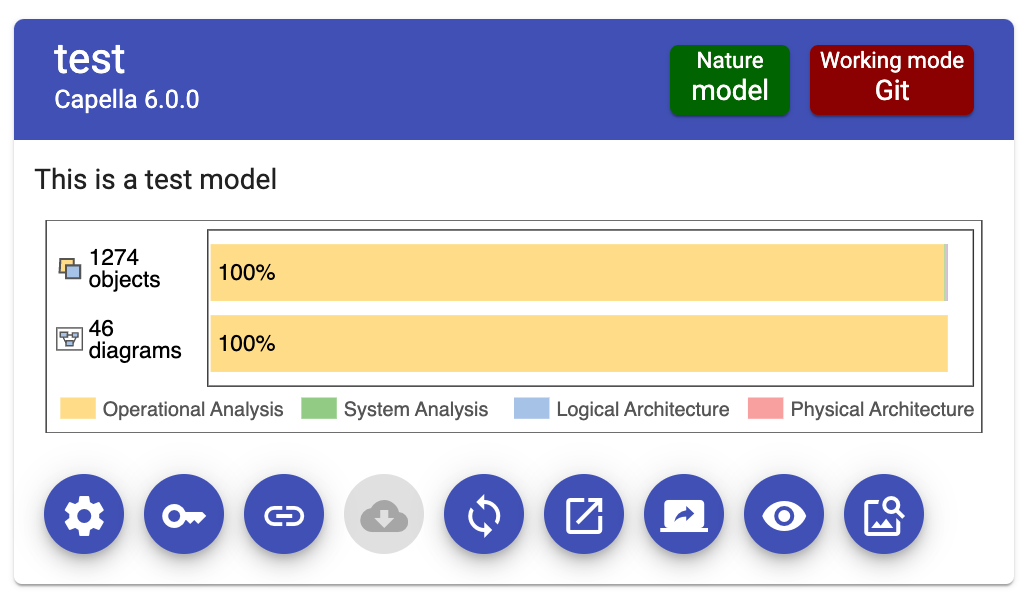The image size is (1028, 600).
Task: Click the link chain icon button
Action: point(284,515)
